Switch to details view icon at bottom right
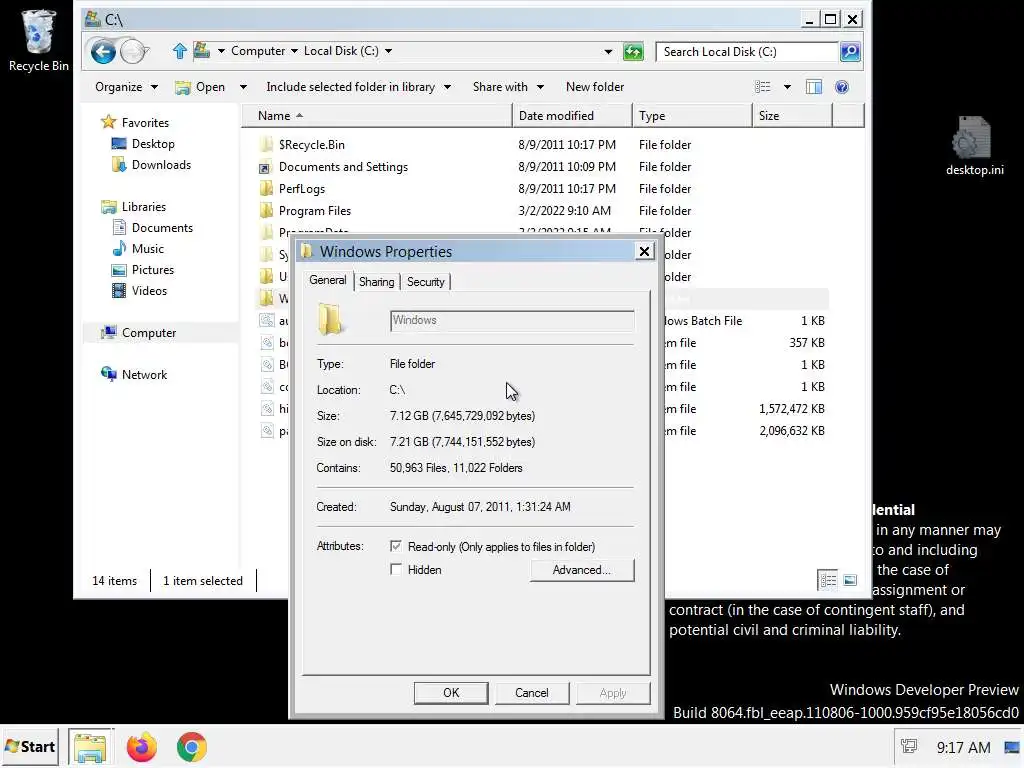Screen dimensions: 1024x768 [x=828, y=580]
